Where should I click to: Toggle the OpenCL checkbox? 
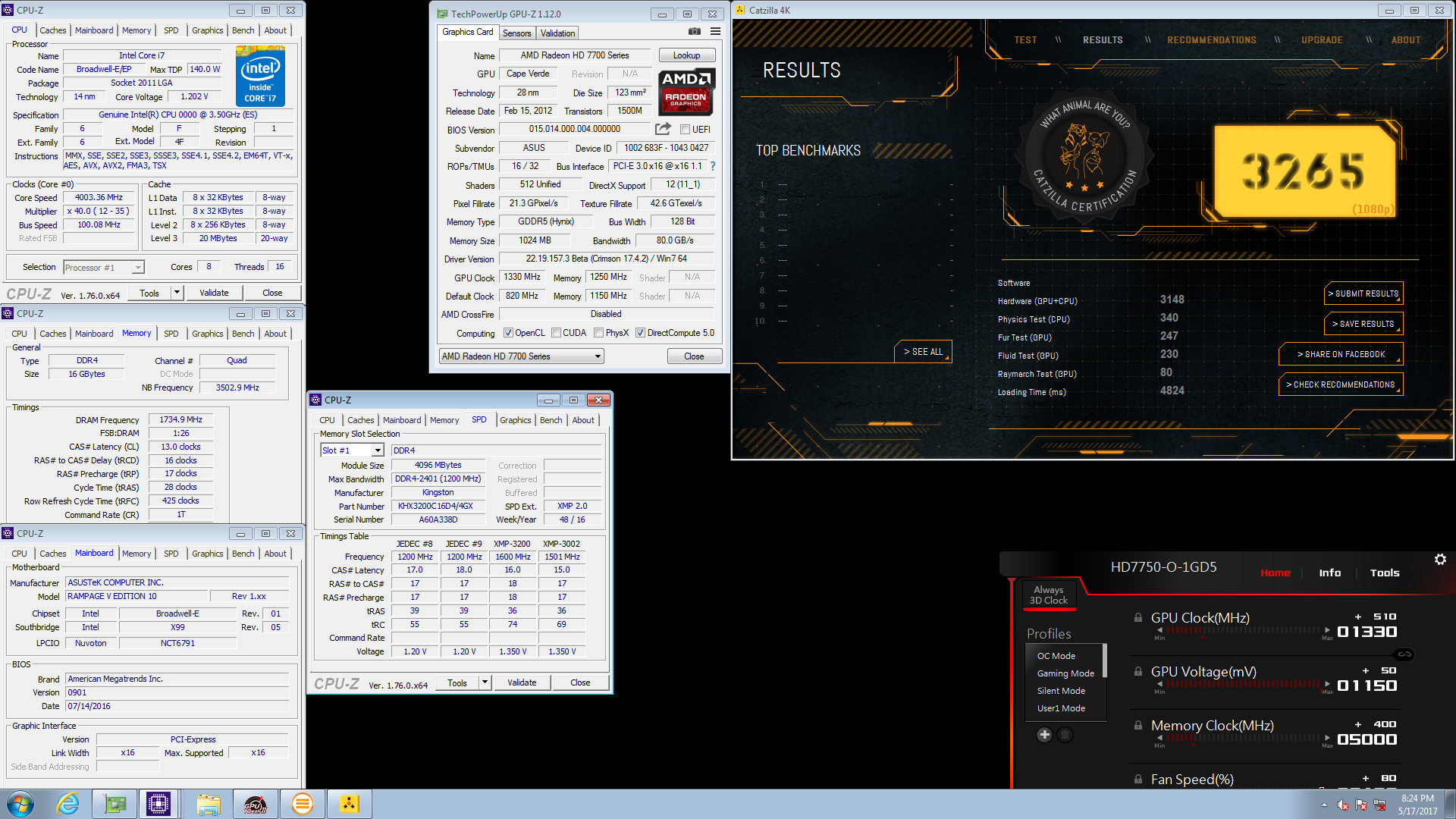click(509, 333)
